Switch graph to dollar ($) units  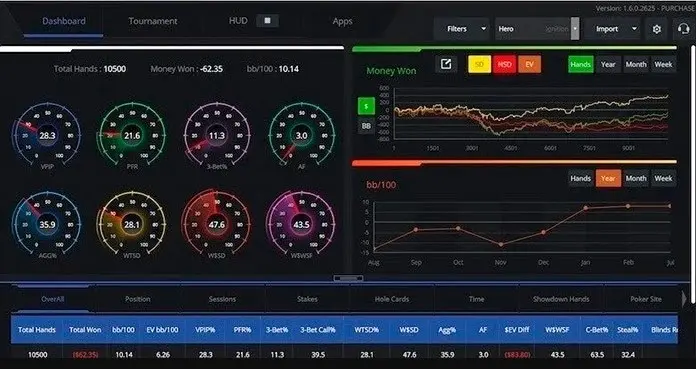(366, 107)
